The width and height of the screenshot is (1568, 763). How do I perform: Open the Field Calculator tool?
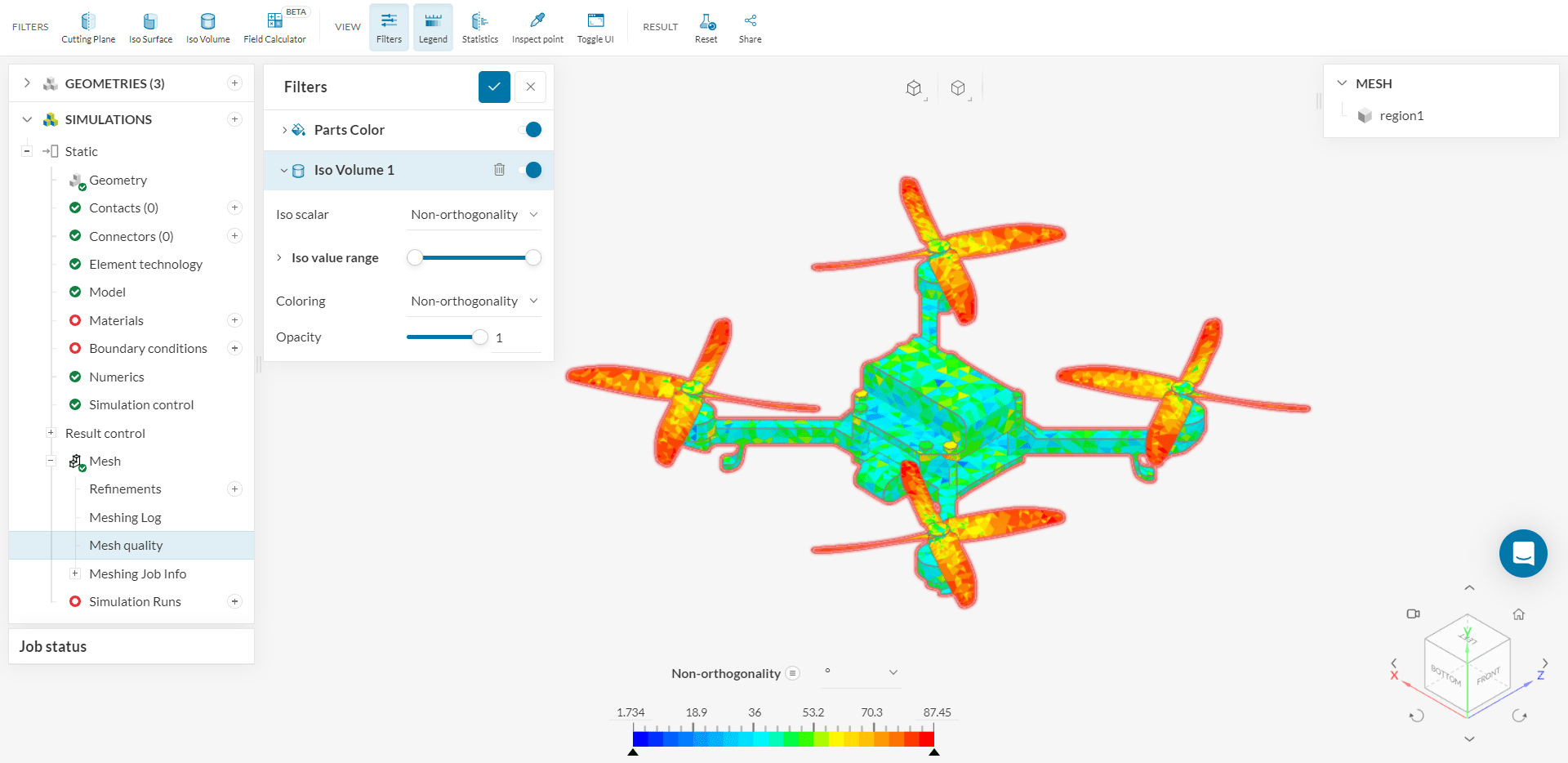pos(274,27)
